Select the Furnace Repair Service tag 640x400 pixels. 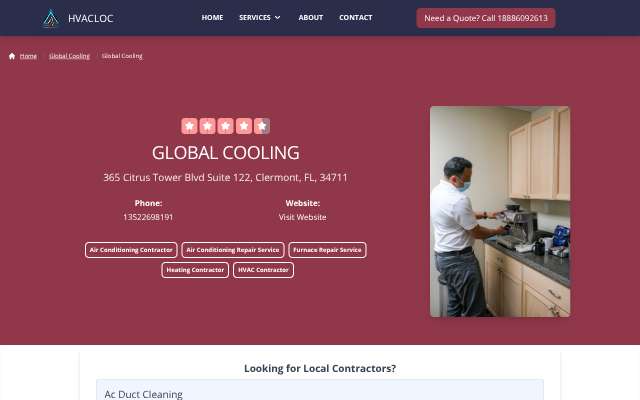327,250
